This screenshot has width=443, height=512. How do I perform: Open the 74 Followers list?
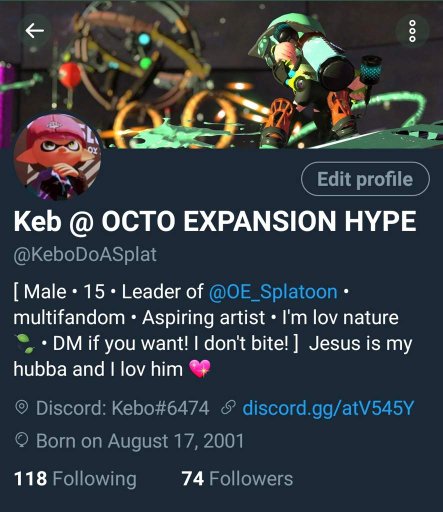click(237, 479)
